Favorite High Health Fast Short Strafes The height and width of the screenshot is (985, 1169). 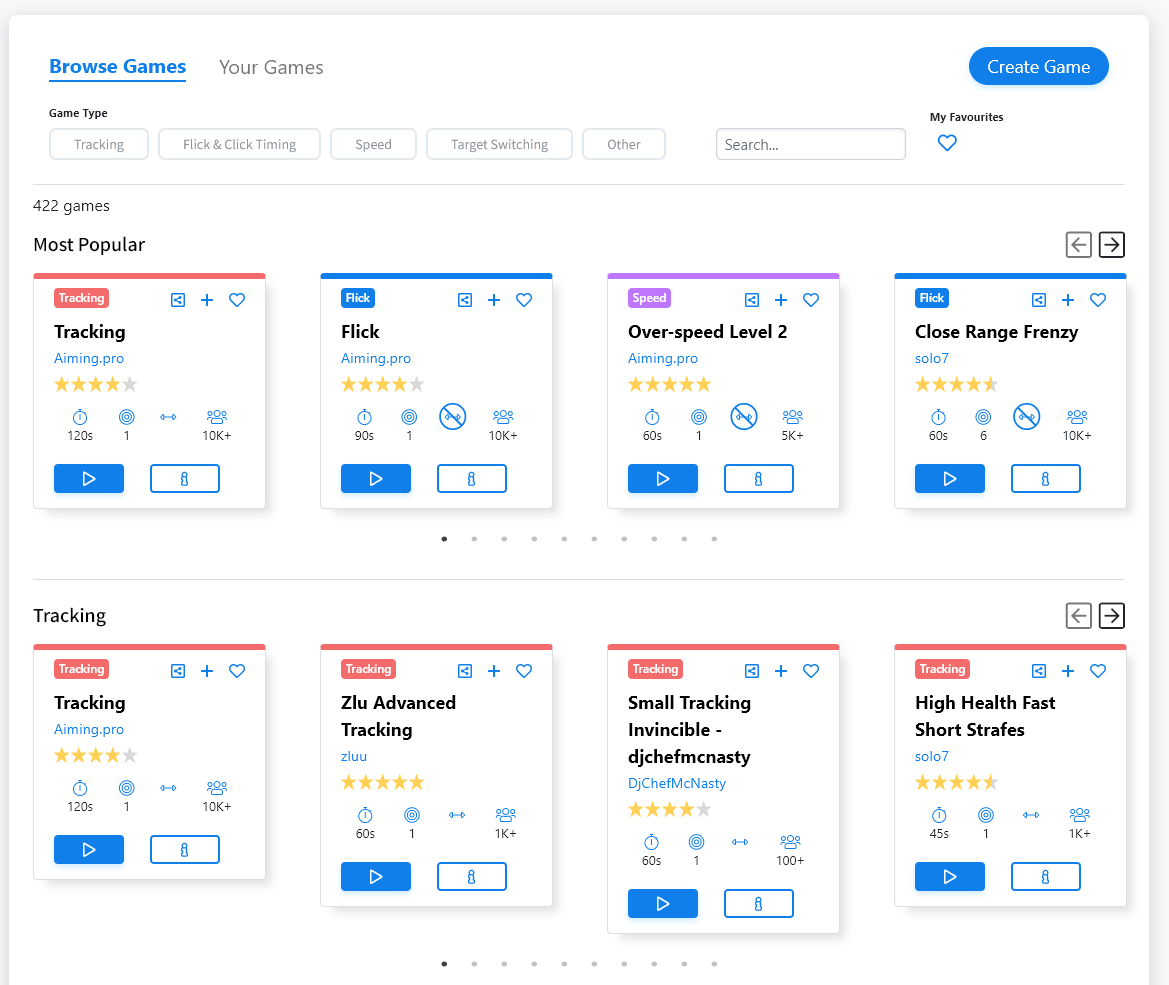click(1097, 671)
